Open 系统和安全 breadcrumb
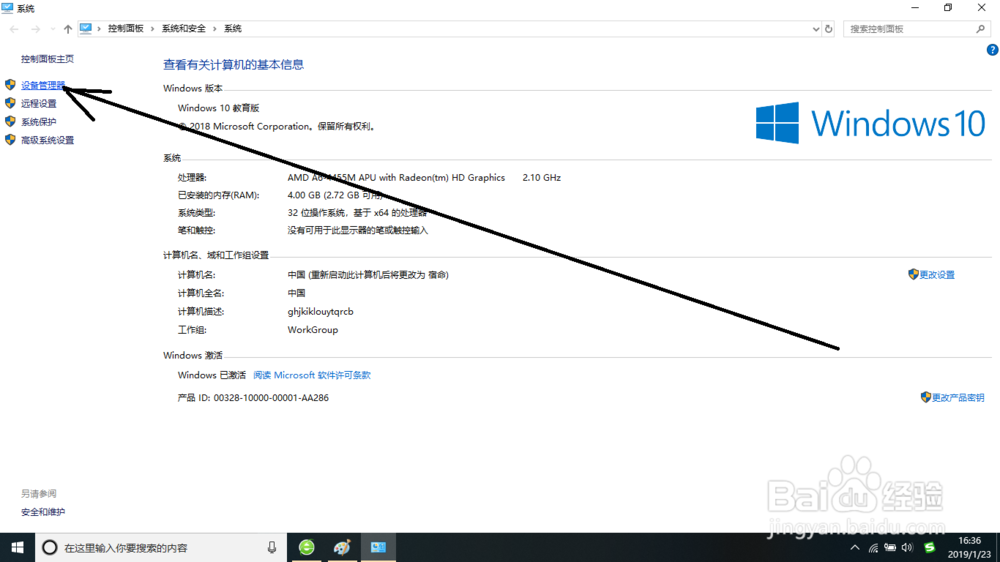1000x562 pixels. pyautogui.click(x=184, y=29)
